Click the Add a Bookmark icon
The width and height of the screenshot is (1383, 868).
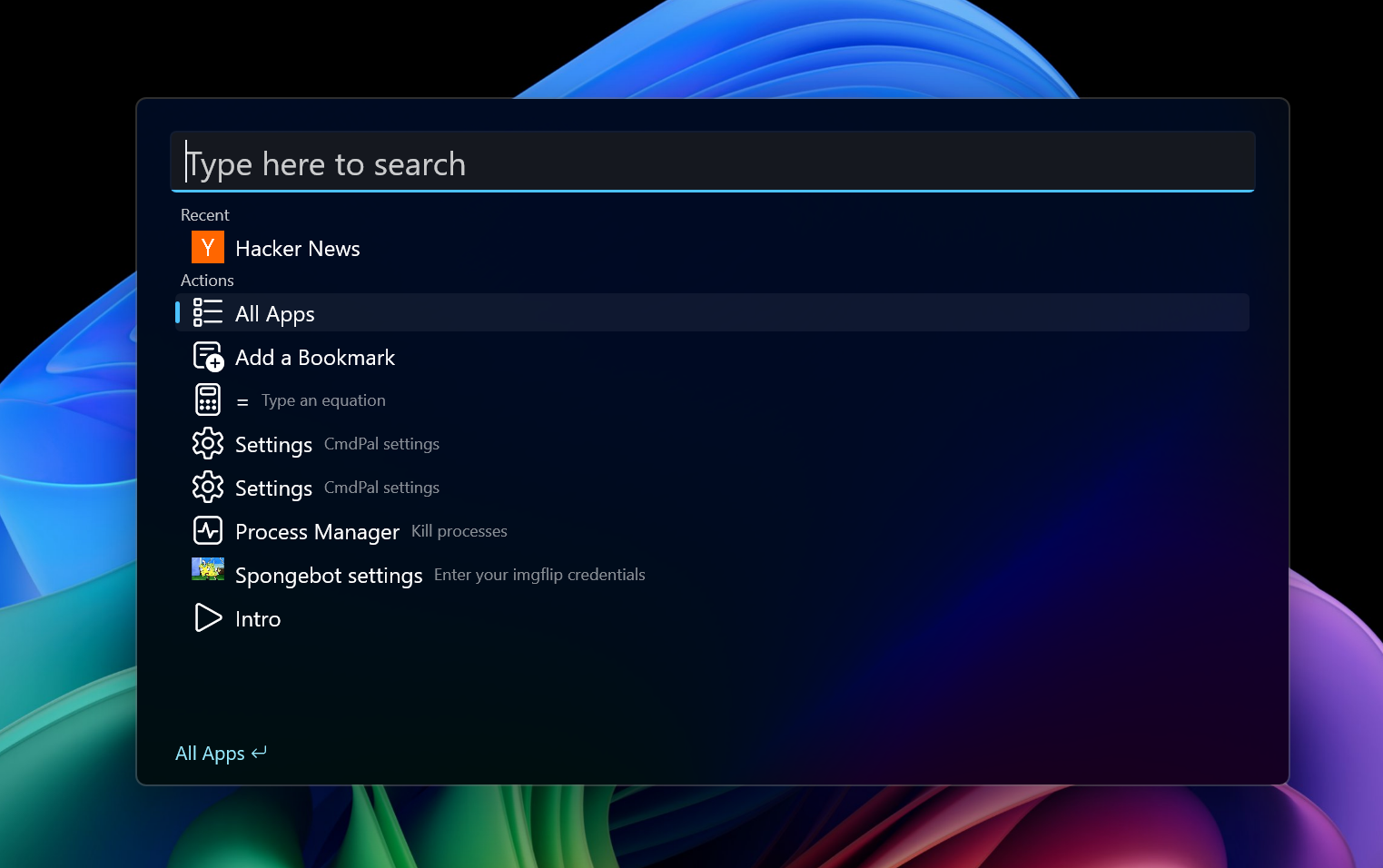tap(207, 357)
